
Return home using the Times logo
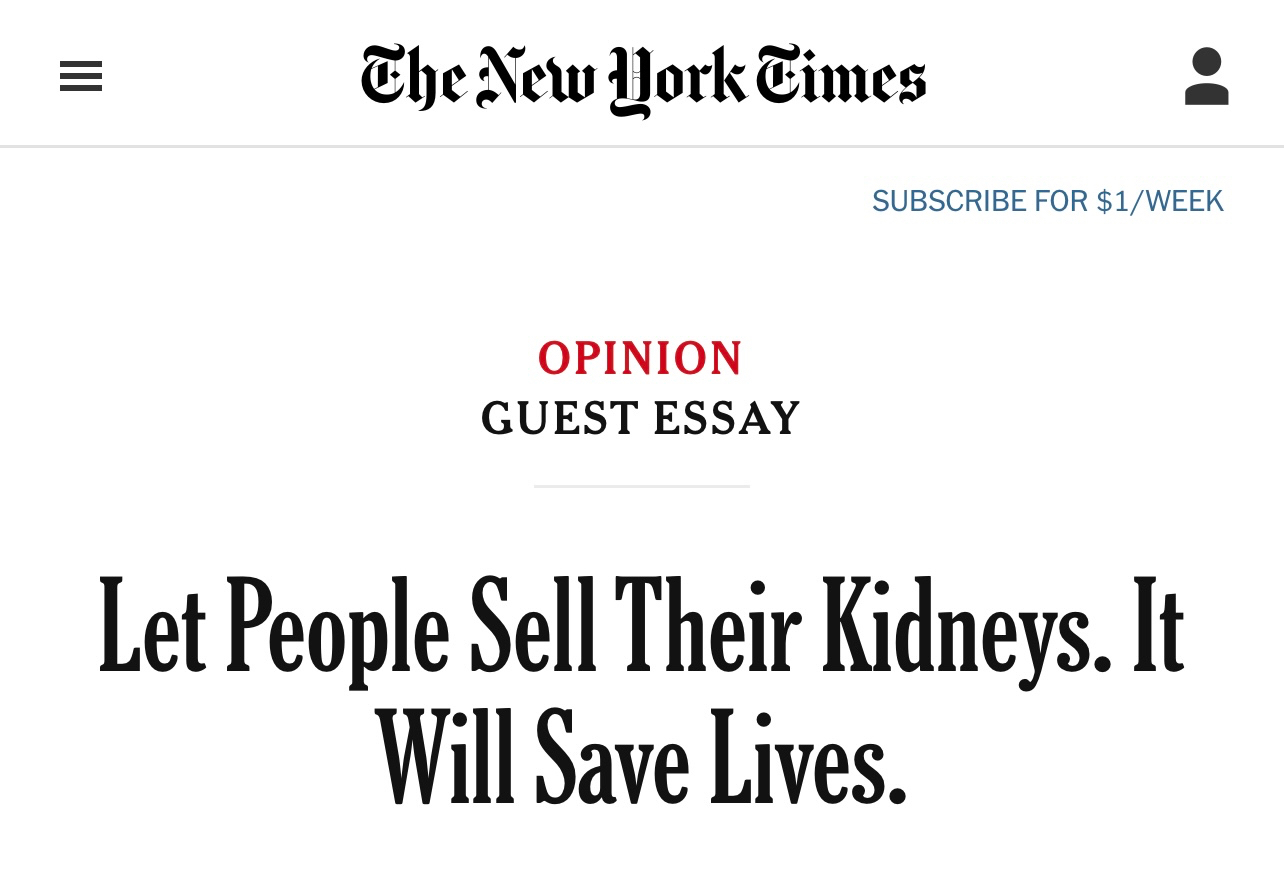pos(643,78)
